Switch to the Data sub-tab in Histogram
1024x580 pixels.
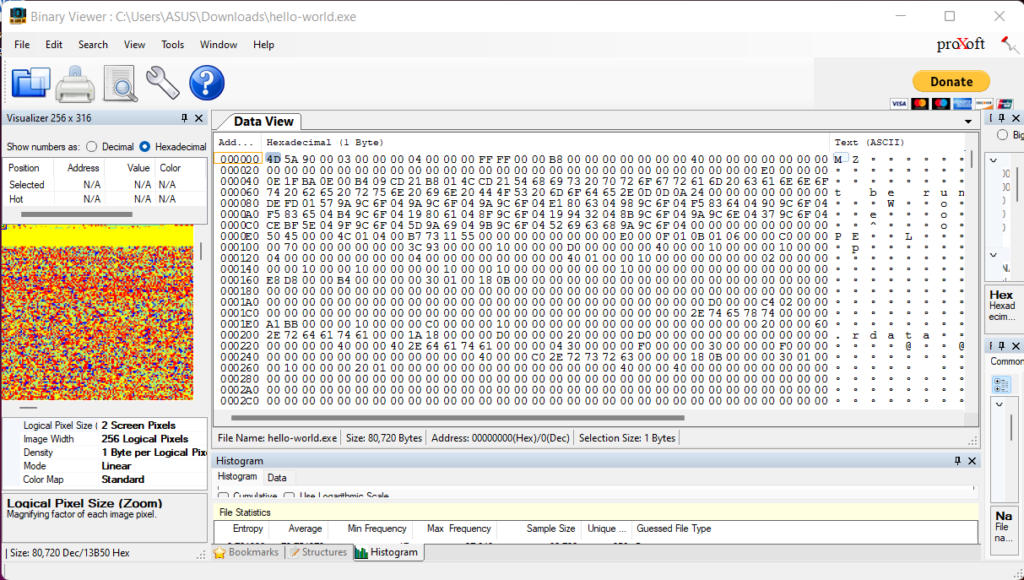click(277, 477)
